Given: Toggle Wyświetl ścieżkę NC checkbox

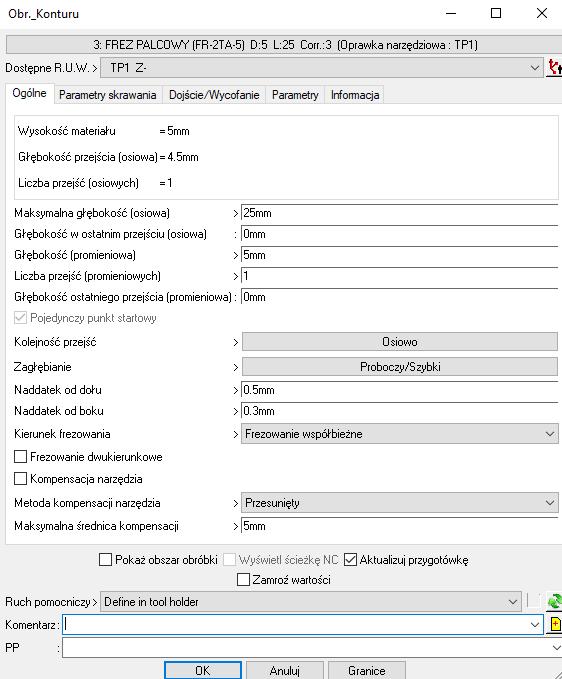Looking at the screenshot, I should coord(229,559).
